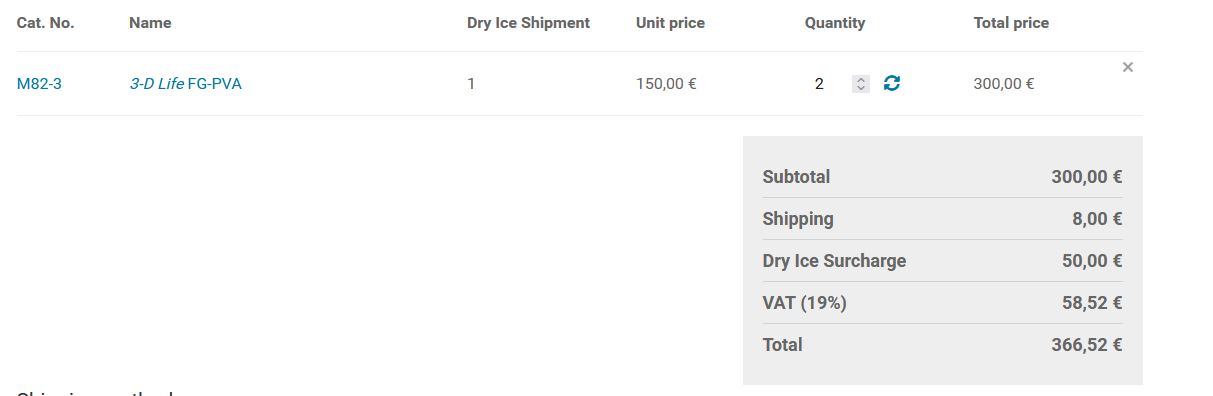This screenshot has width=1213, height=396.
Task: Click the VAT (19%) label
Action: [x=804, y=303]
